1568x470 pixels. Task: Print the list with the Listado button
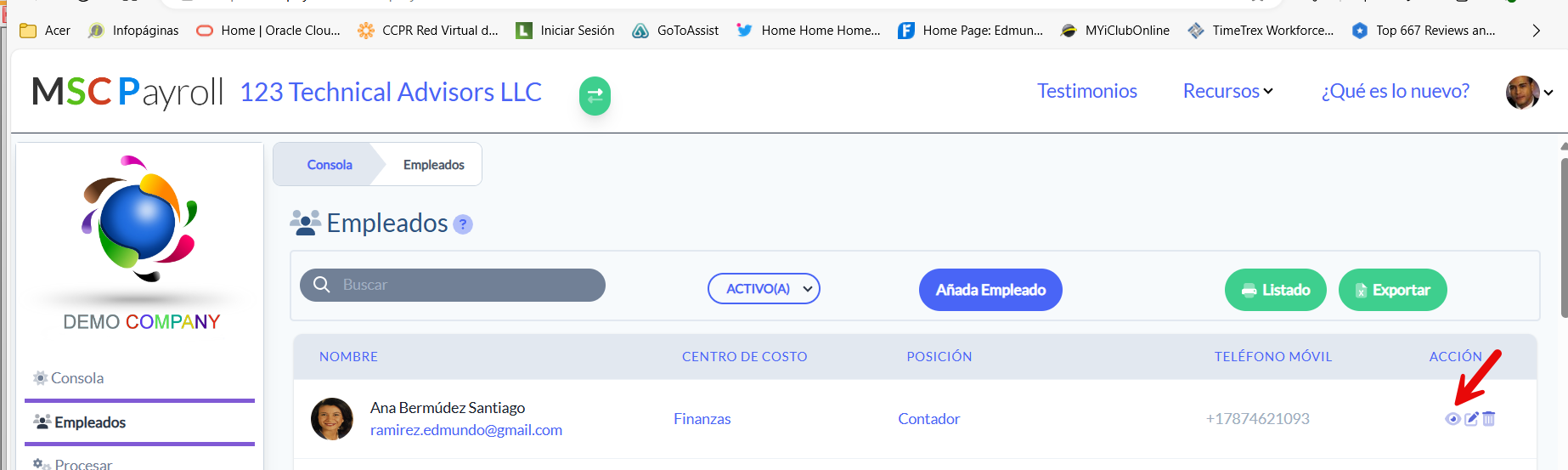[x=1276, y=290]
